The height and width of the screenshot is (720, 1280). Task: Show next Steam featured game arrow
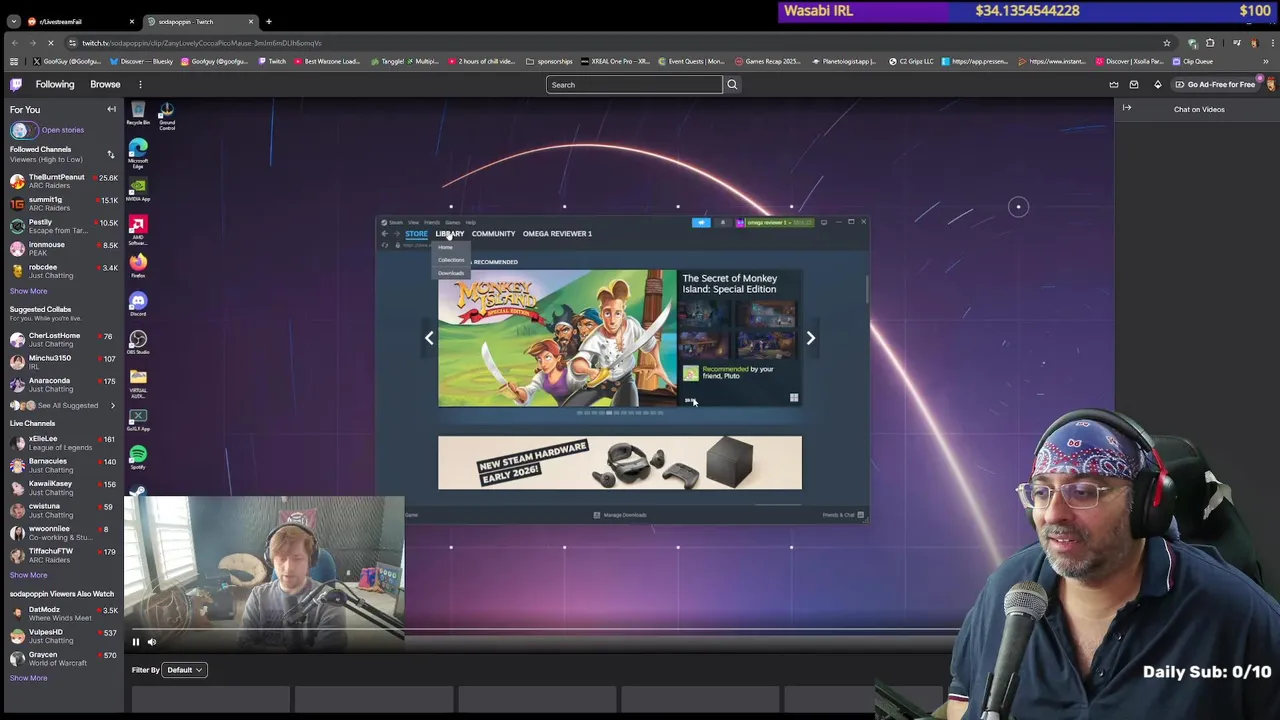point(811,338)
